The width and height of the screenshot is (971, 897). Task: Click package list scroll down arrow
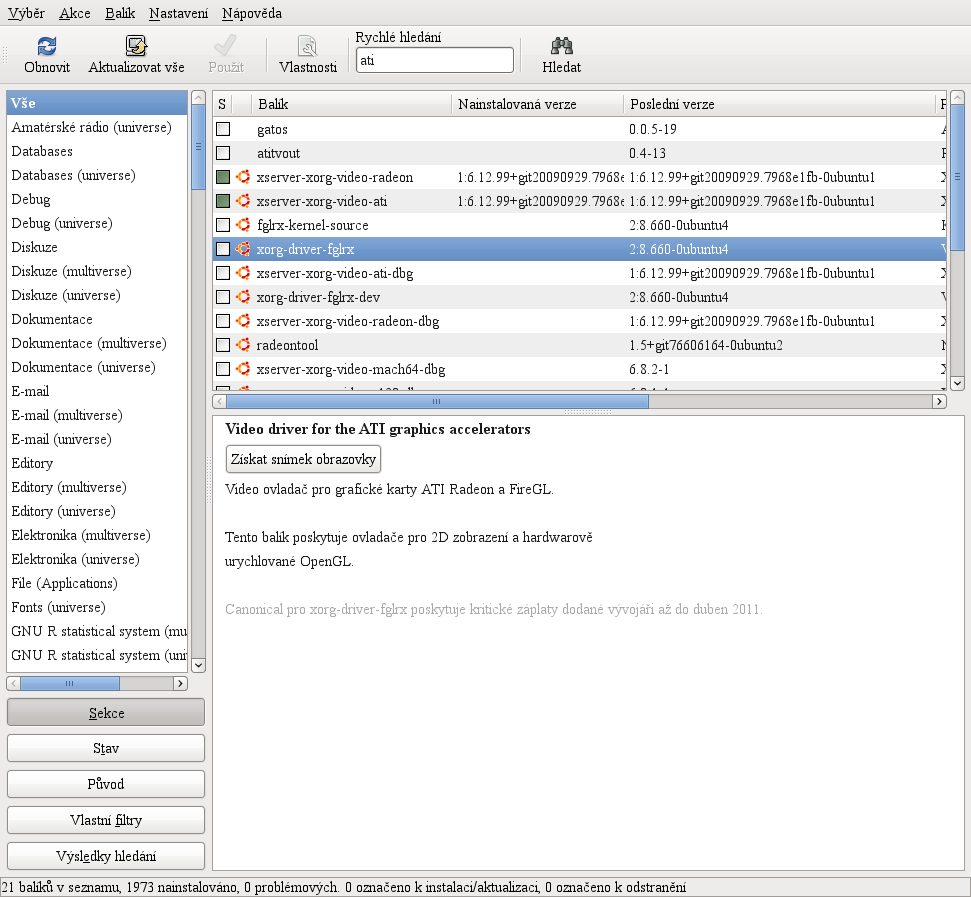click(957, 383)
